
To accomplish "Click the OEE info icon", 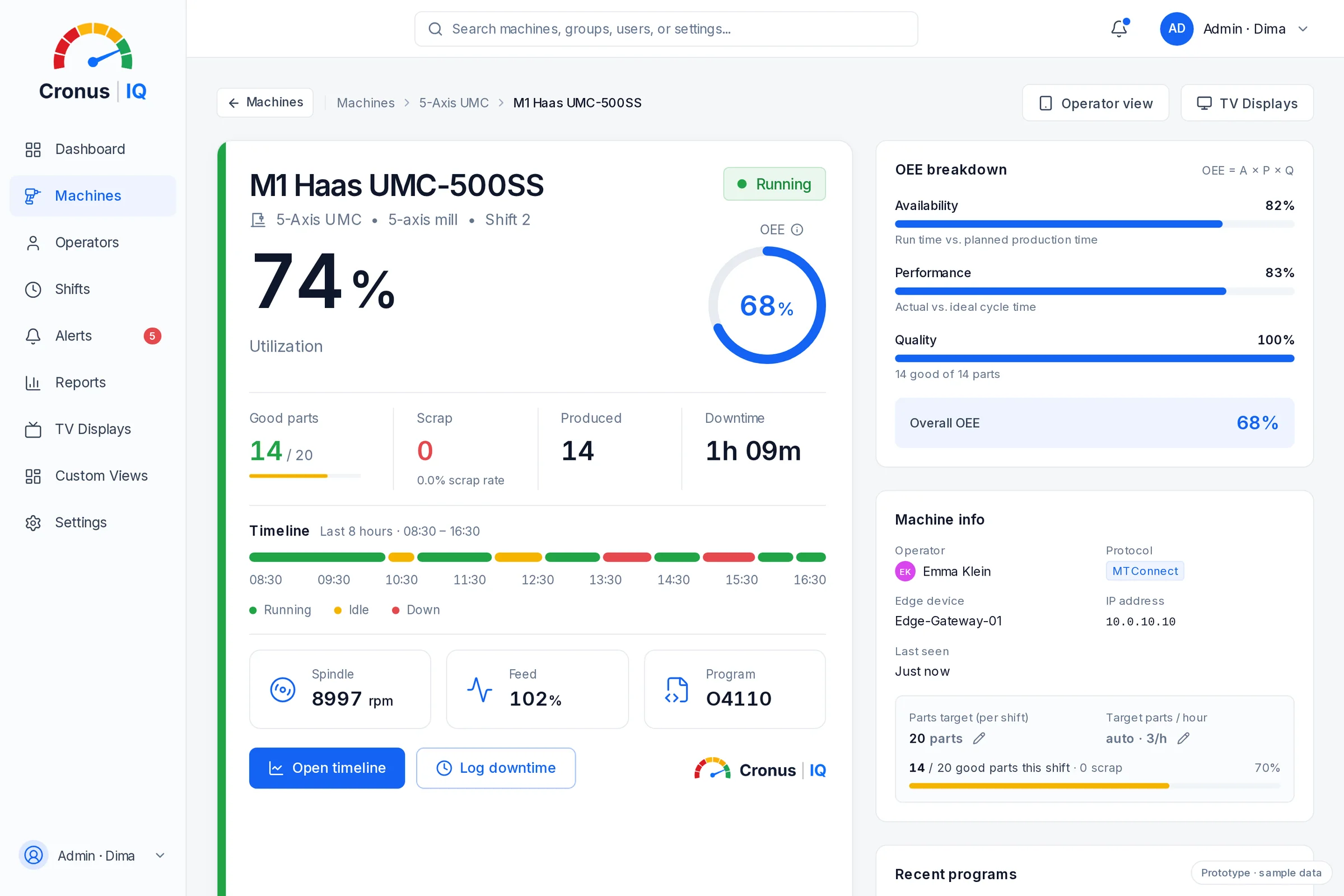I will coord(797,230).
